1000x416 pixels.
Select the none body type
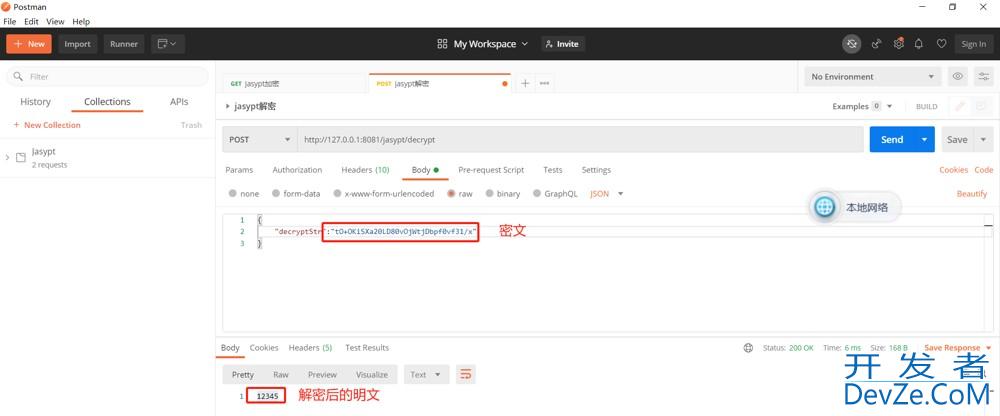point(244,193)
